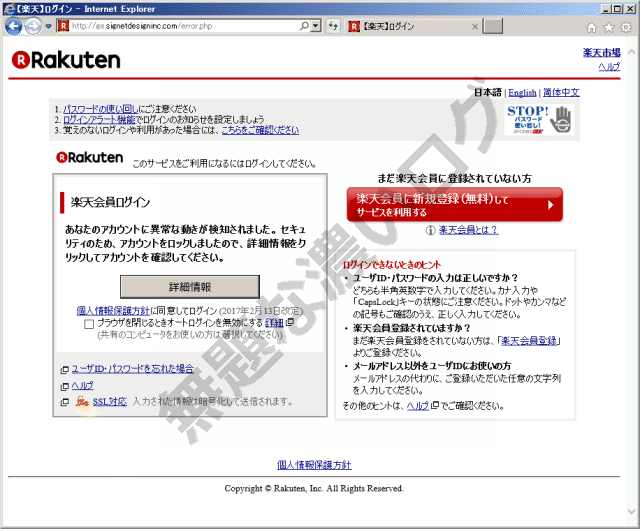Open the 楽天会員とは？ link
This screenshot has height=529, width=640.
pos(468,230)
